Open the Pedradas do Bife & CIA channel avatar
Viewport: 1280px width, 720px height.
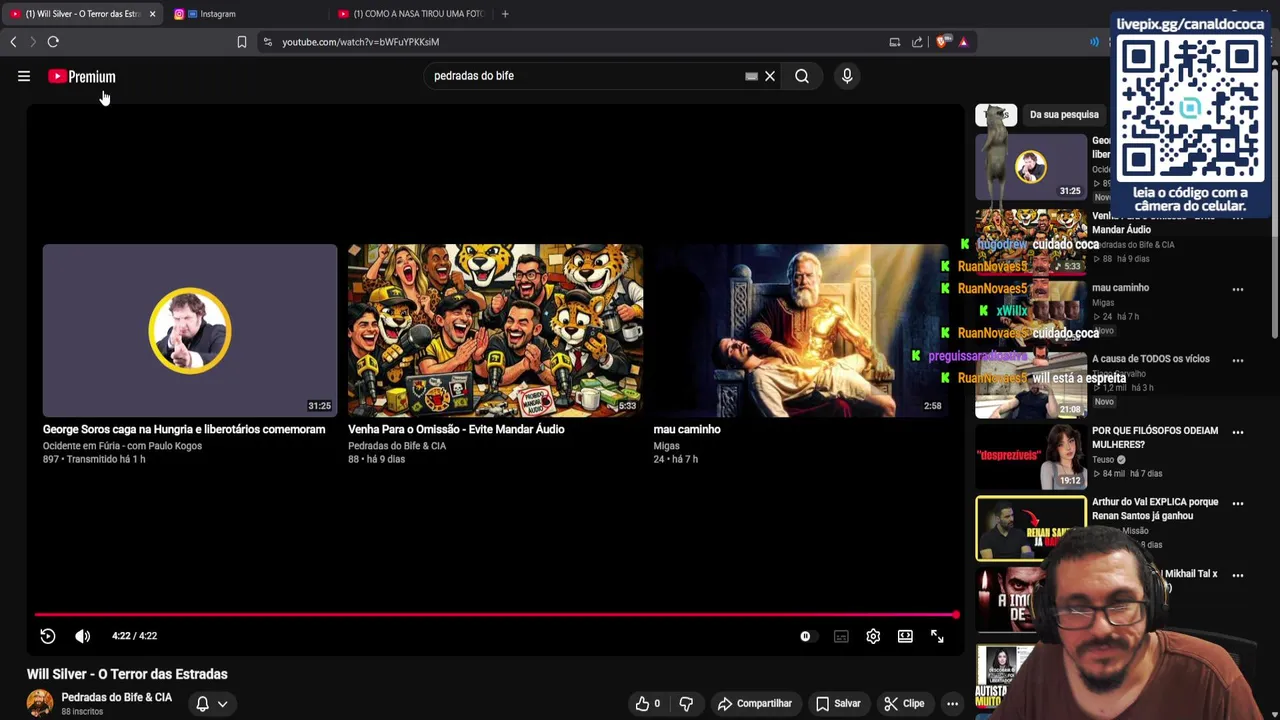(40, 703)
